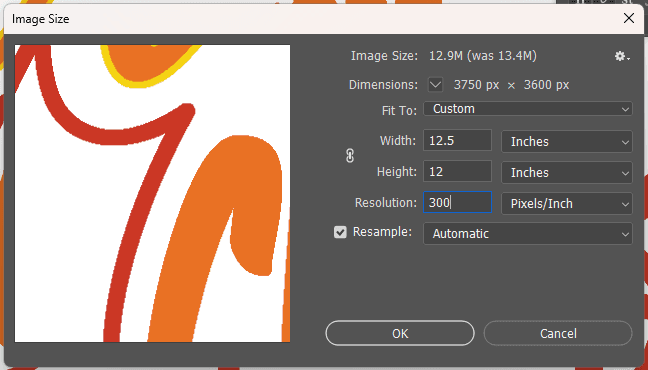Click the 12.9M (was 13.4M) size text

pos(483,56)
